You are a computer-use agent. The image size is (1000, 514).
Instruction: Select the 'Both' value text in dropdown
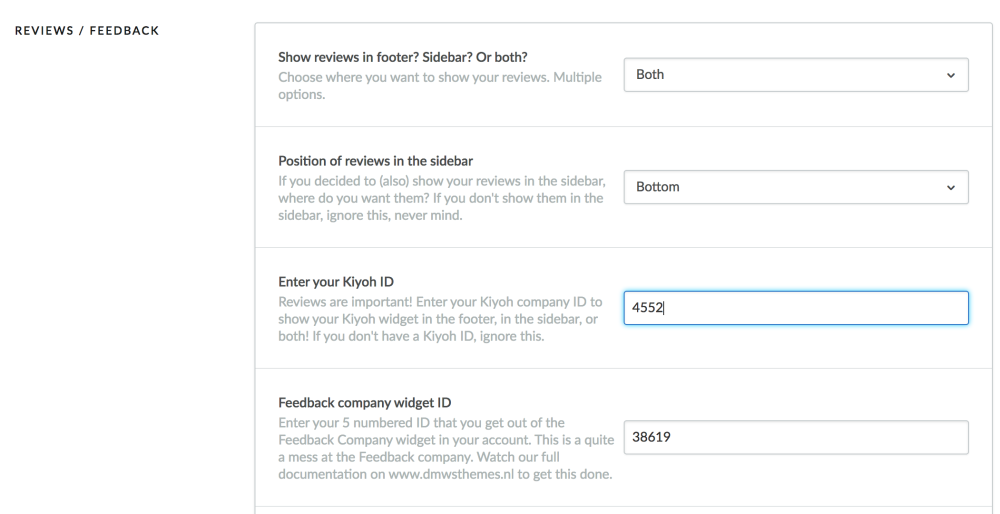tap(650, 75)
